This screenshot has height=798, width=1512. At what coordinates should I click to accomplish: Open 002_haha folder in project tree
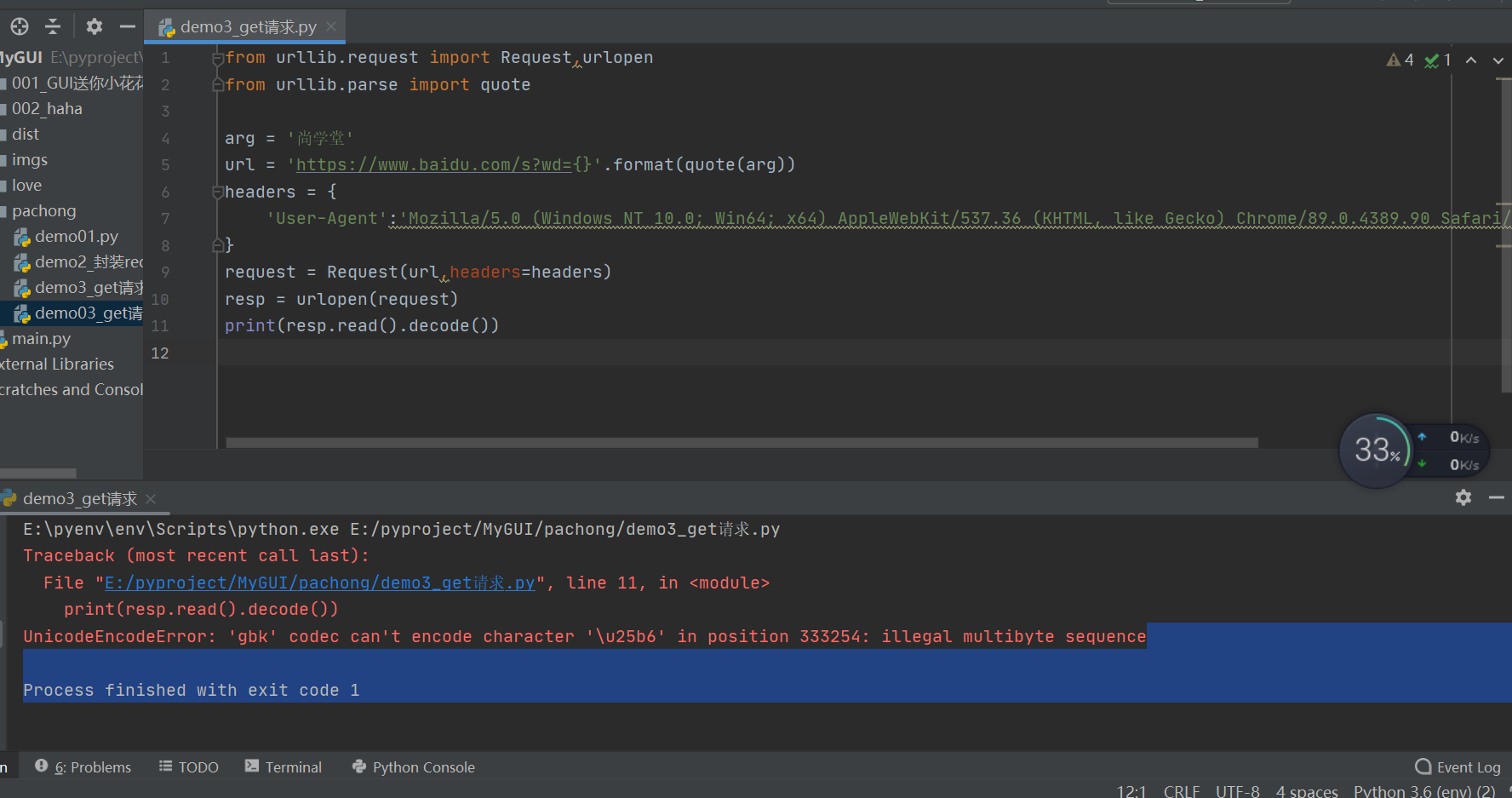point(47,108)
